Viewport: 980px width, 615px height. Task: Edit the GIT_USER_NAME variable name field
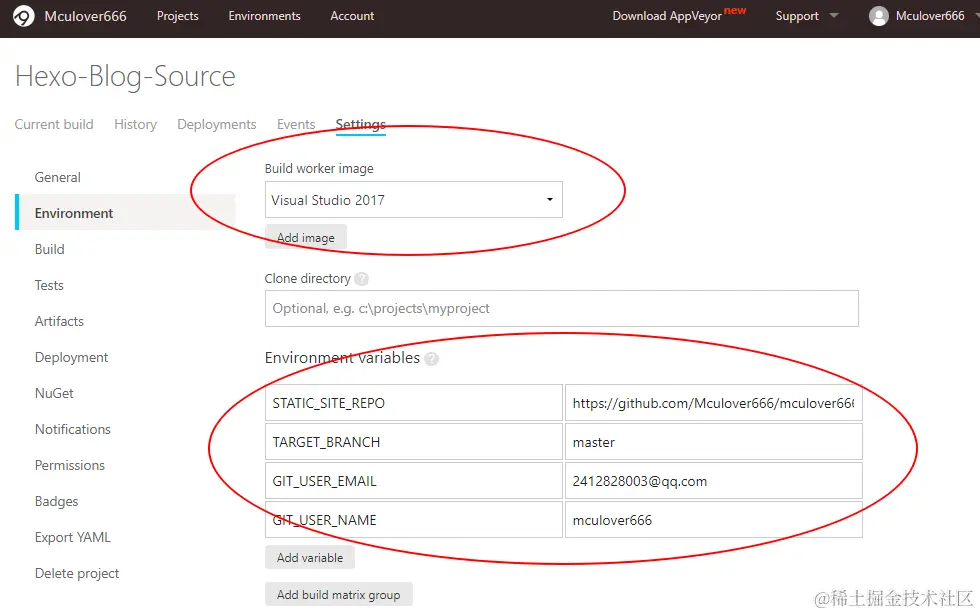click(x=414, y=520)
